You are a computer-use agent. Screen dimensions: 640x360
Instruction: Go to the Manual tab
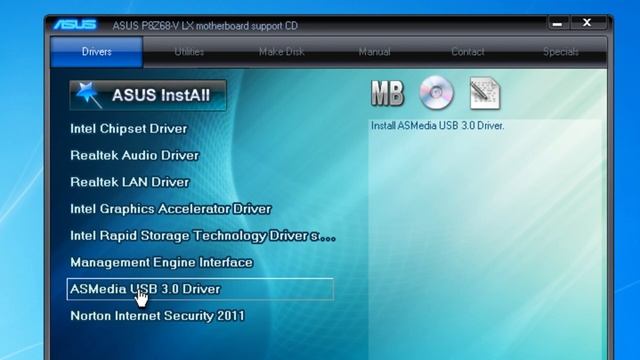click(x=375, y=52)
